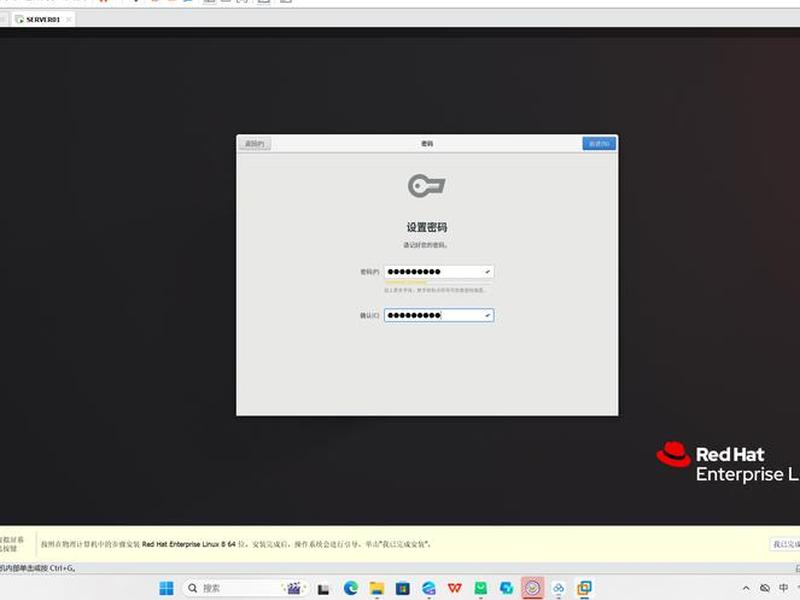Open the pink highlighted app in the taskbar
Image resolution: width=800 pixels, height=600 pixels.
coord(533,588)
